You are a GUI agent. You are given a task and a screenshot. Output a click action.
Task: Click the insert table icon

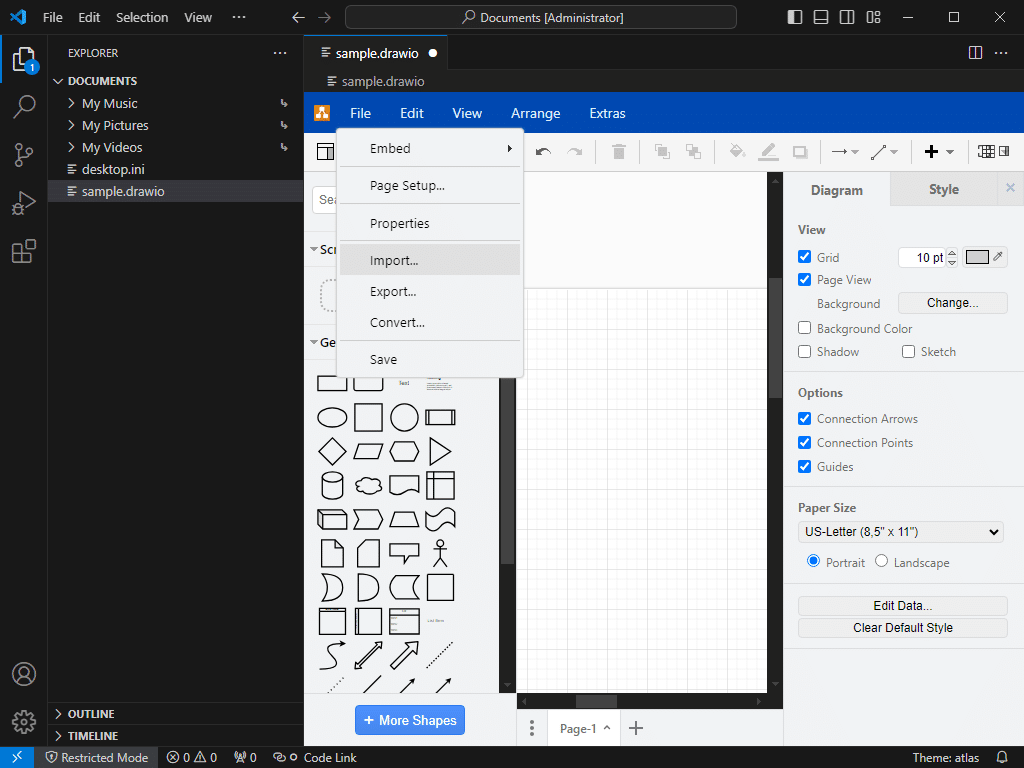[x=986, y=152]
